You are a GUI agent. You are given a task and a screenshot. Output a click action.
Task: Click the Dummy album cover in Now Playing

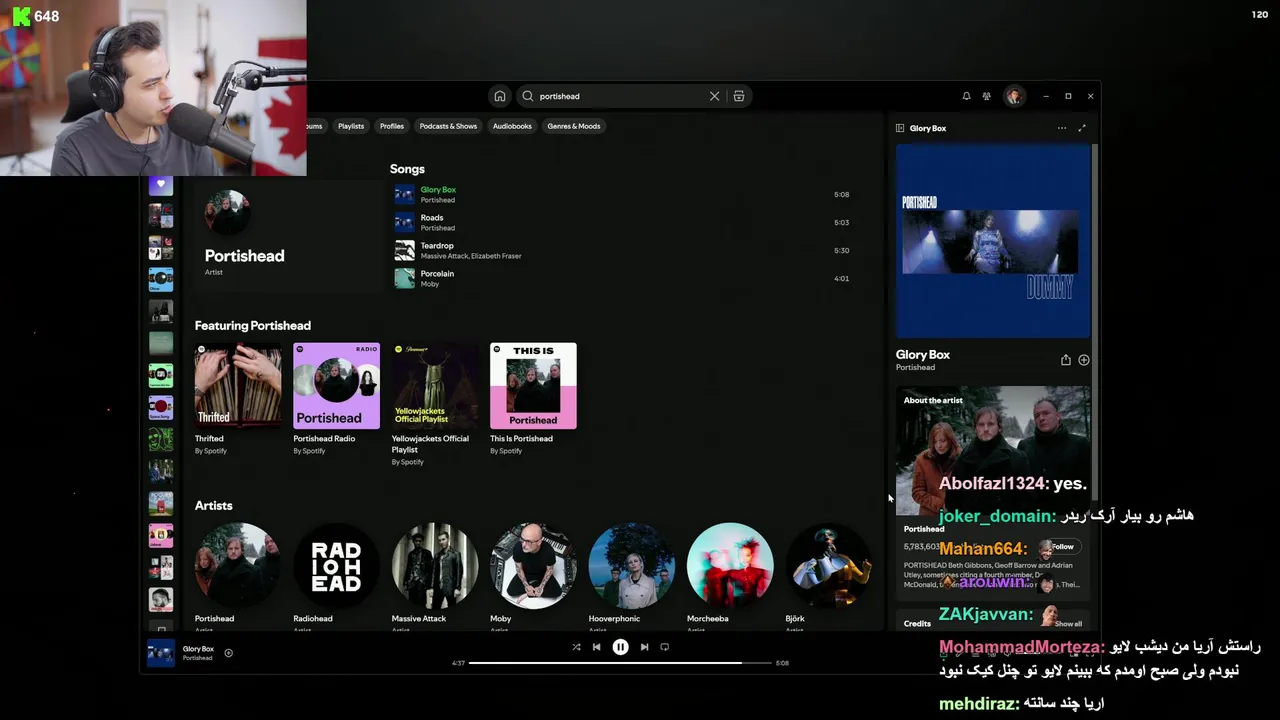(x=993, y=241)
